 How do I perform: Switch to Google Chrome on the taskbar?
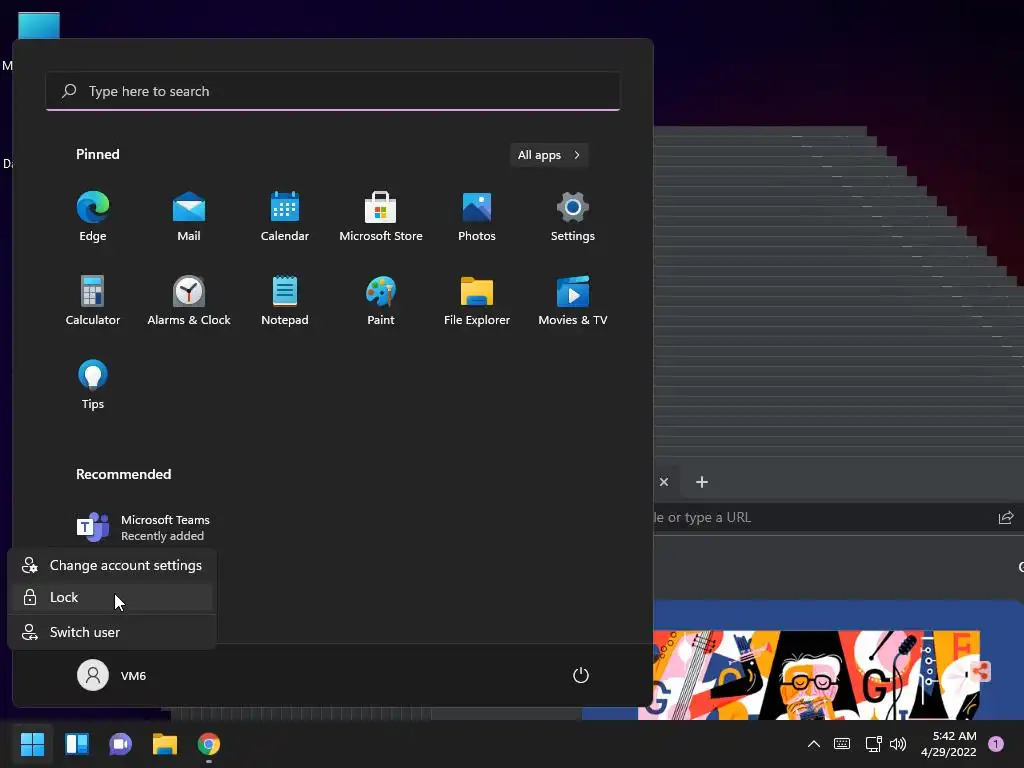pos(209,744)
